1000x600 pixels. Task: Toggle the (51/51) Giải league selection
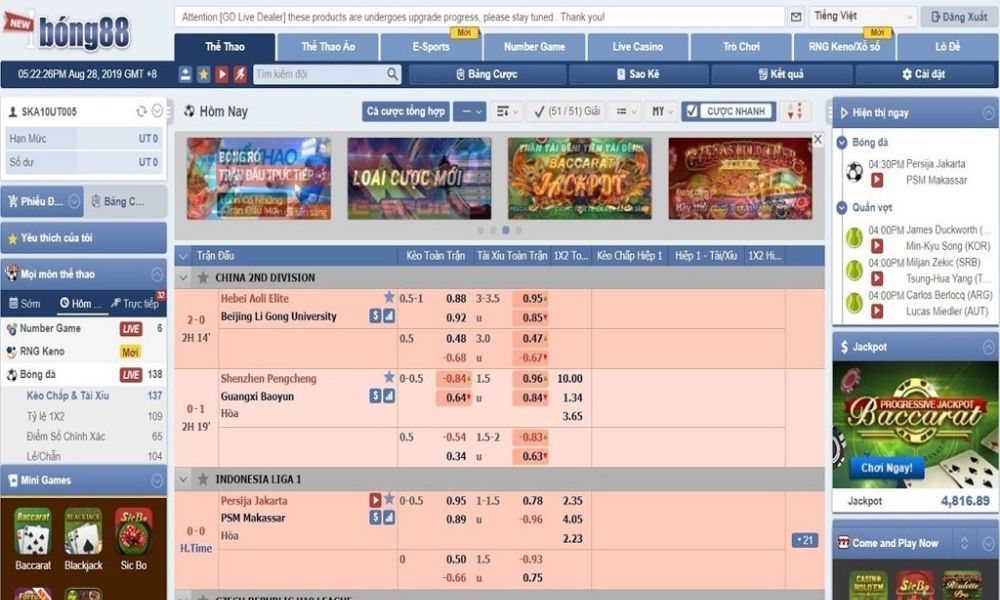click(x=567, y=112)
